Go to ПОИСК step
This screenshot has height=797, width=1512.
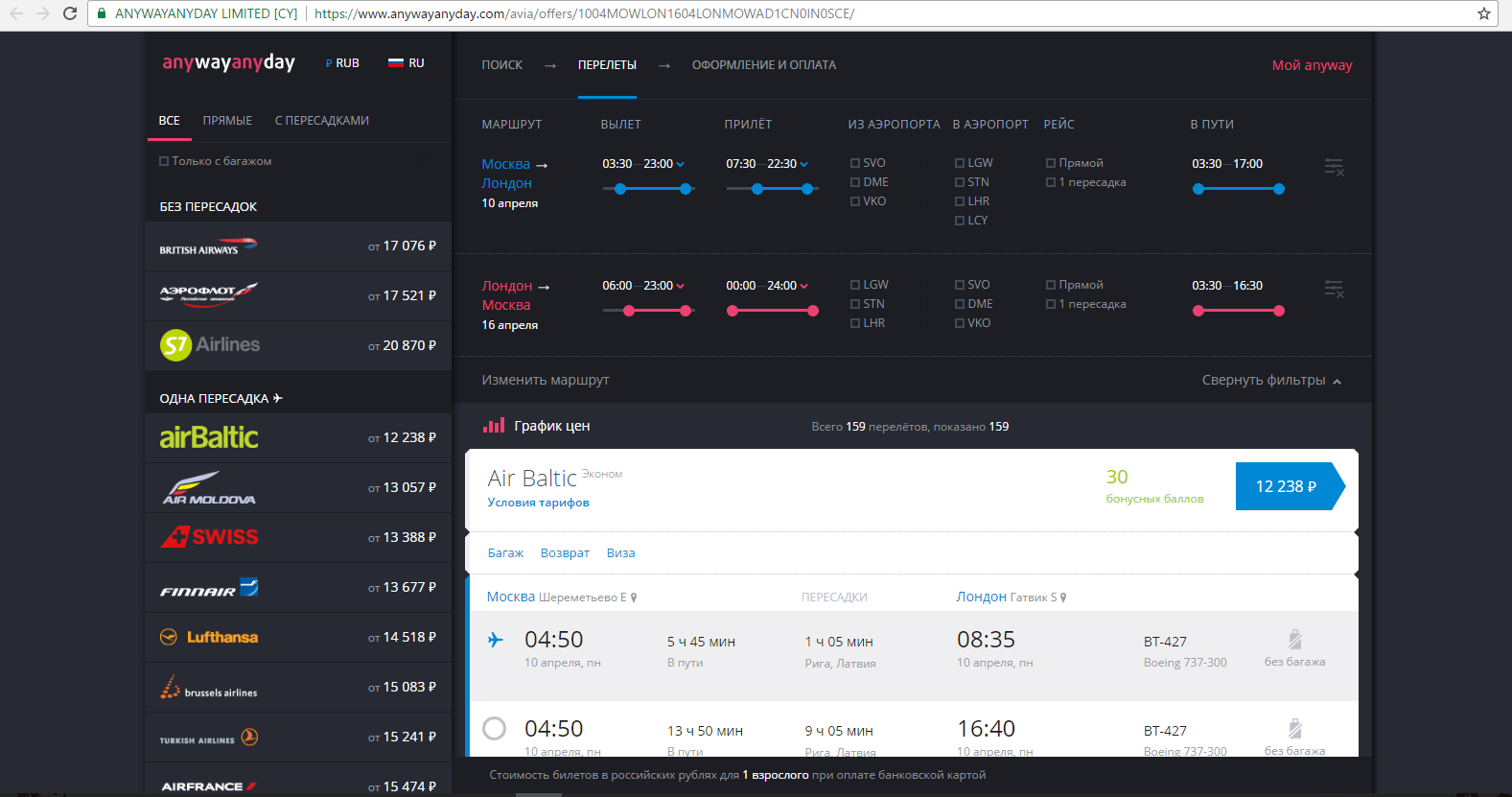point(502,65)
